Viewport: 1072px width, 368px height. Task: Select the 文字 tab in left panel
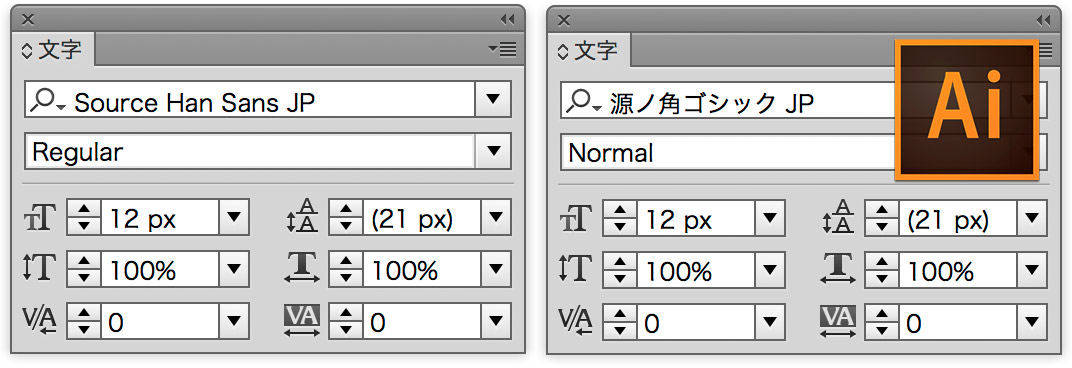tap(53, 51)
